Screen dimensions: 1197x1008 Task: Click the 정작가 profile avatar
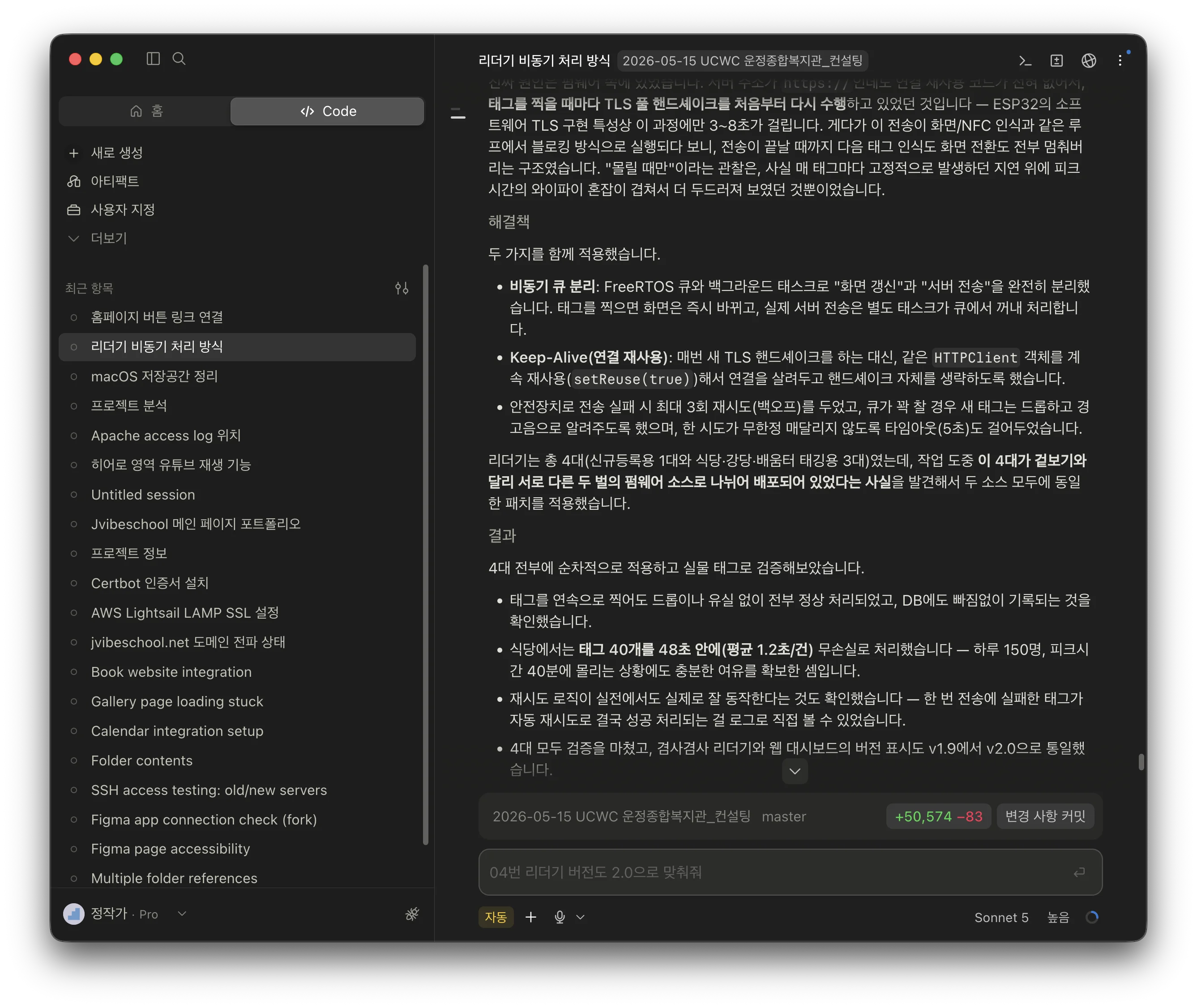(74, 914)
